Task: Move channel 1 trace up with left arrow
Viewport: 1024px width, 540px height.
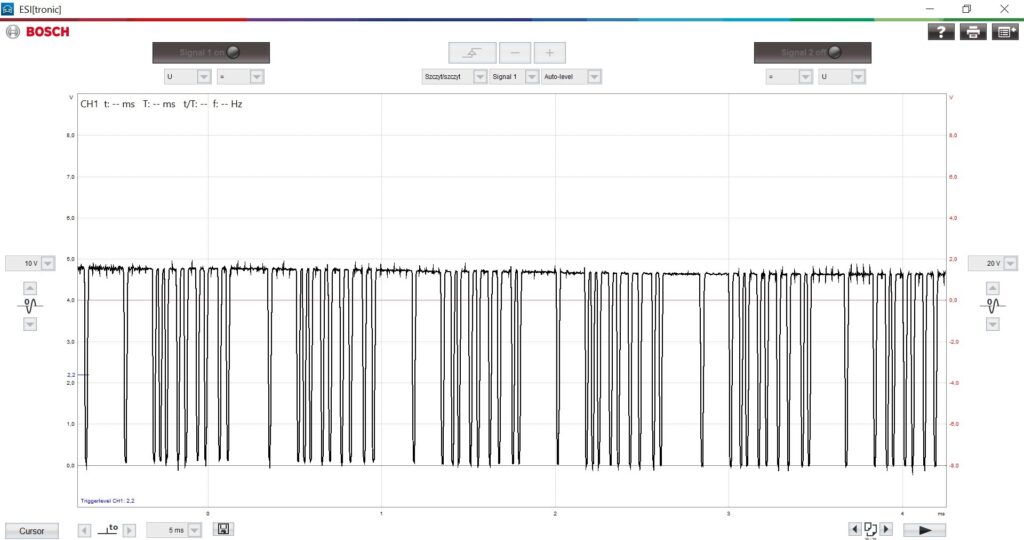Action: (x=30, y=288)
